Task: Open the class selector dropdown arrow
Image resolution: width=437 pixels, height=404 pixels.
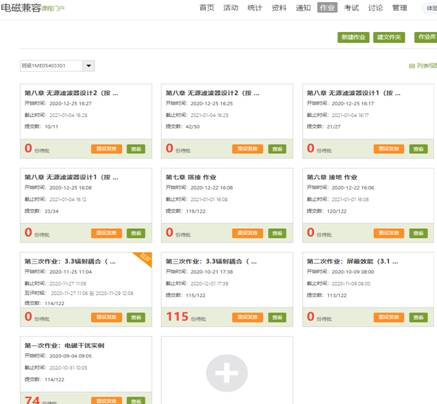Action: pos(89,66)
